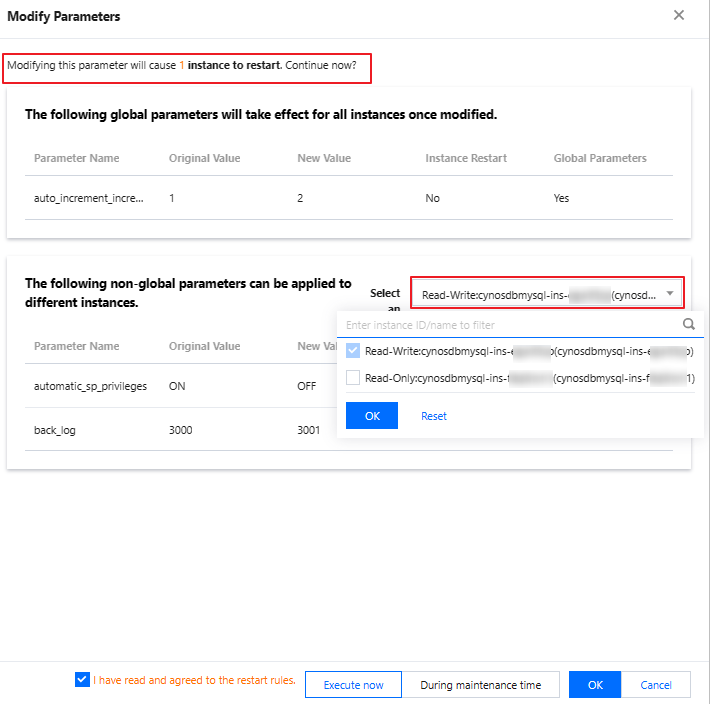Image resolution: width=710 pixels, height=704 pixels.
Task: Check the Read-Only instance checkbox
Action: coord(352,378)
